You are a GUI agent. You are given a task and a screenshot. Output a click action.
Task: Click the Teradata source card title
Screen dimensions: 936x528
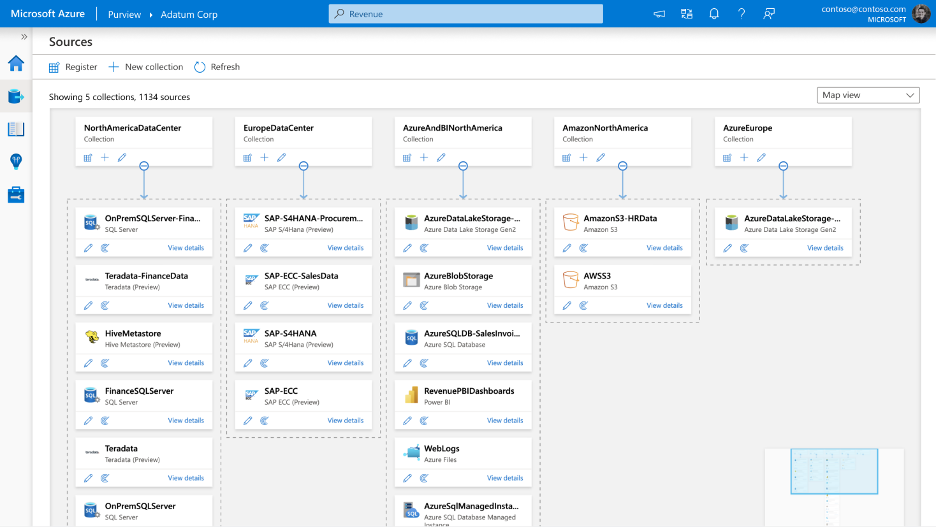pyautogui.click(x=121, y=449)
